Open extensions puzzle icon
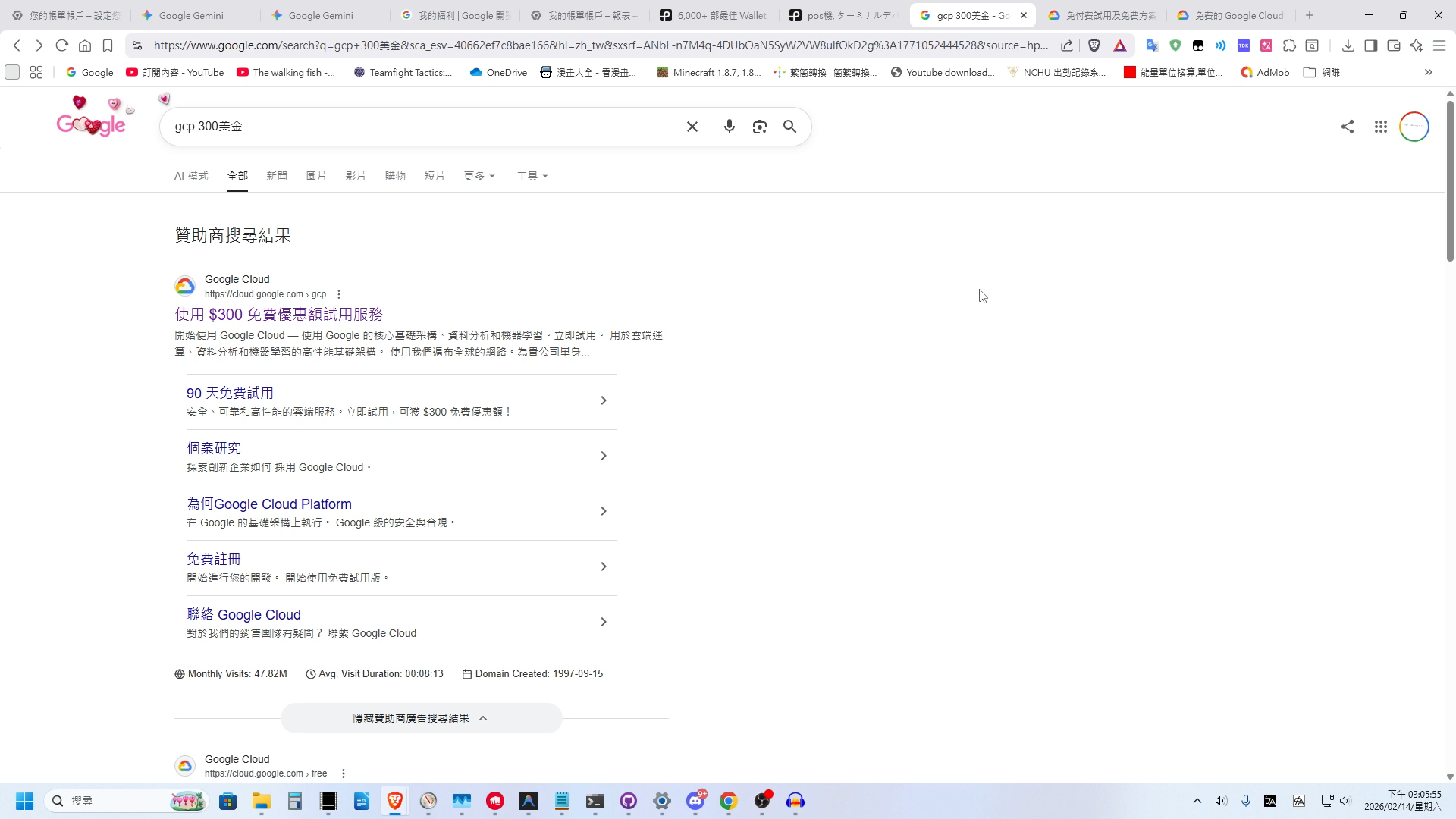The image size is (1456, 819). click(1289, 45)
